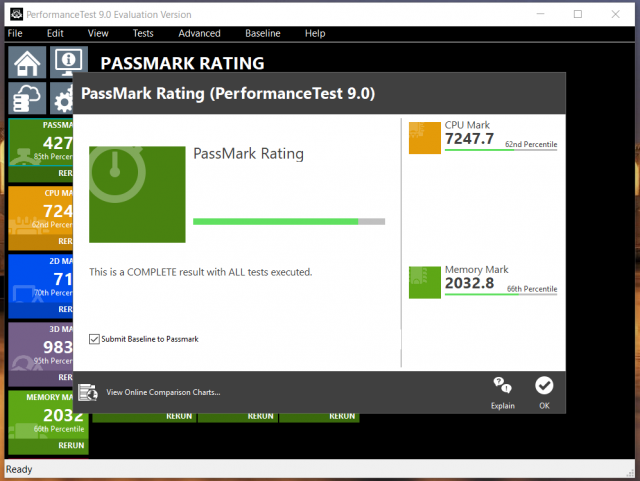This screenshot has height=481, width=640.
Task: Click View Online Comparison Charts link
Action: [163, 392]
